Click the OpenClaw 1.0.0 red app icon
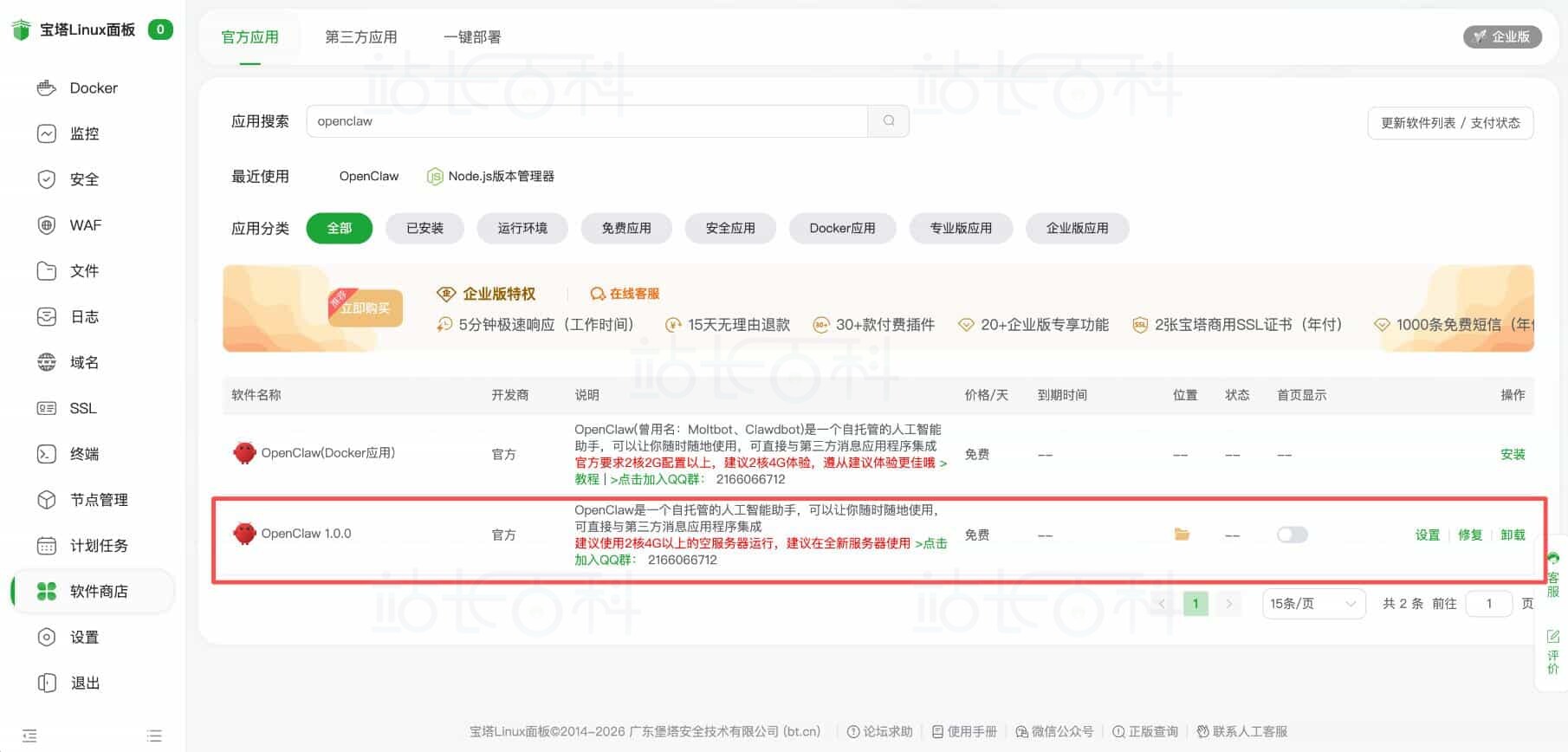 tap(245, 534)
